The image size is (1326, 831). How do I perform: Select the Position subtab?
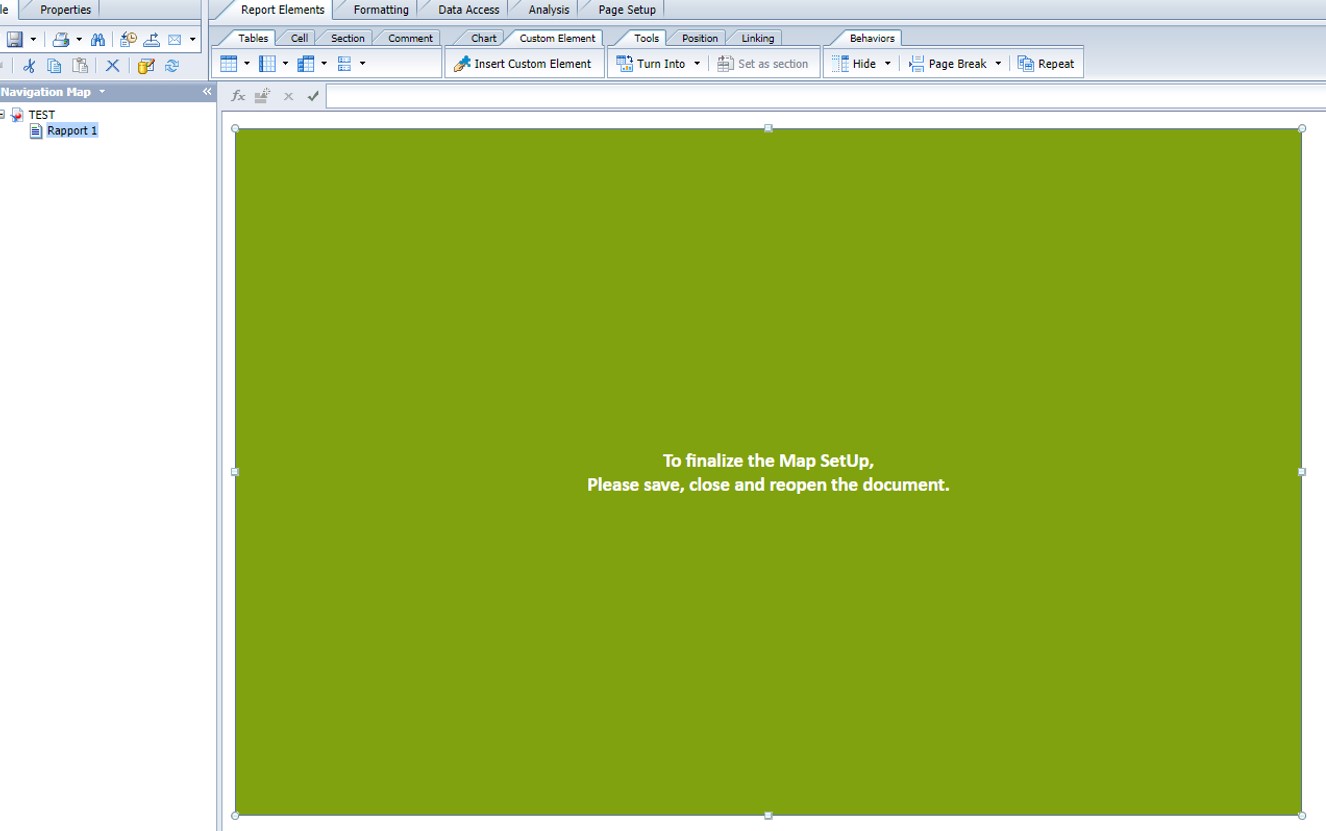click(699, 38)
